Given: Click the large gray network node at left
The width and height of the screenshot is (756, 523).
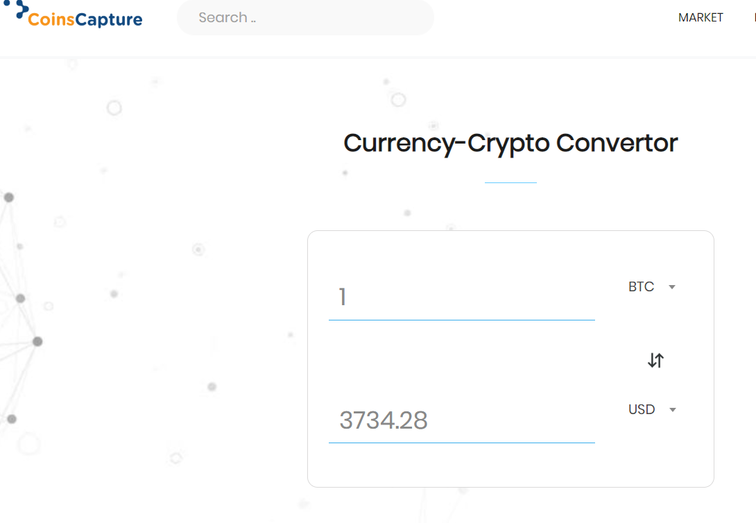Looking at the screenshot, I should click(37, 342).
